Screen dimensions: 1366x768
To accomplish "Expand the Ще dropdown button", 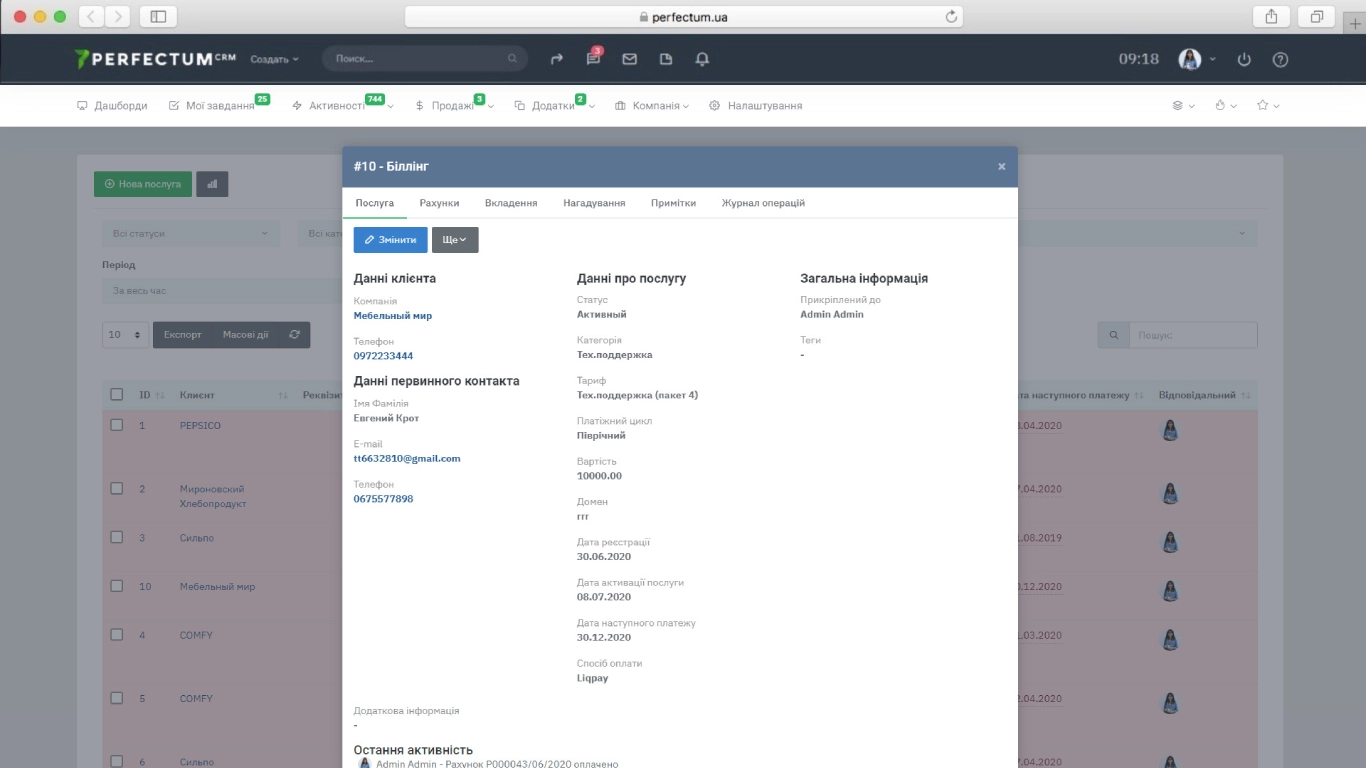I will tap(455, 240).
